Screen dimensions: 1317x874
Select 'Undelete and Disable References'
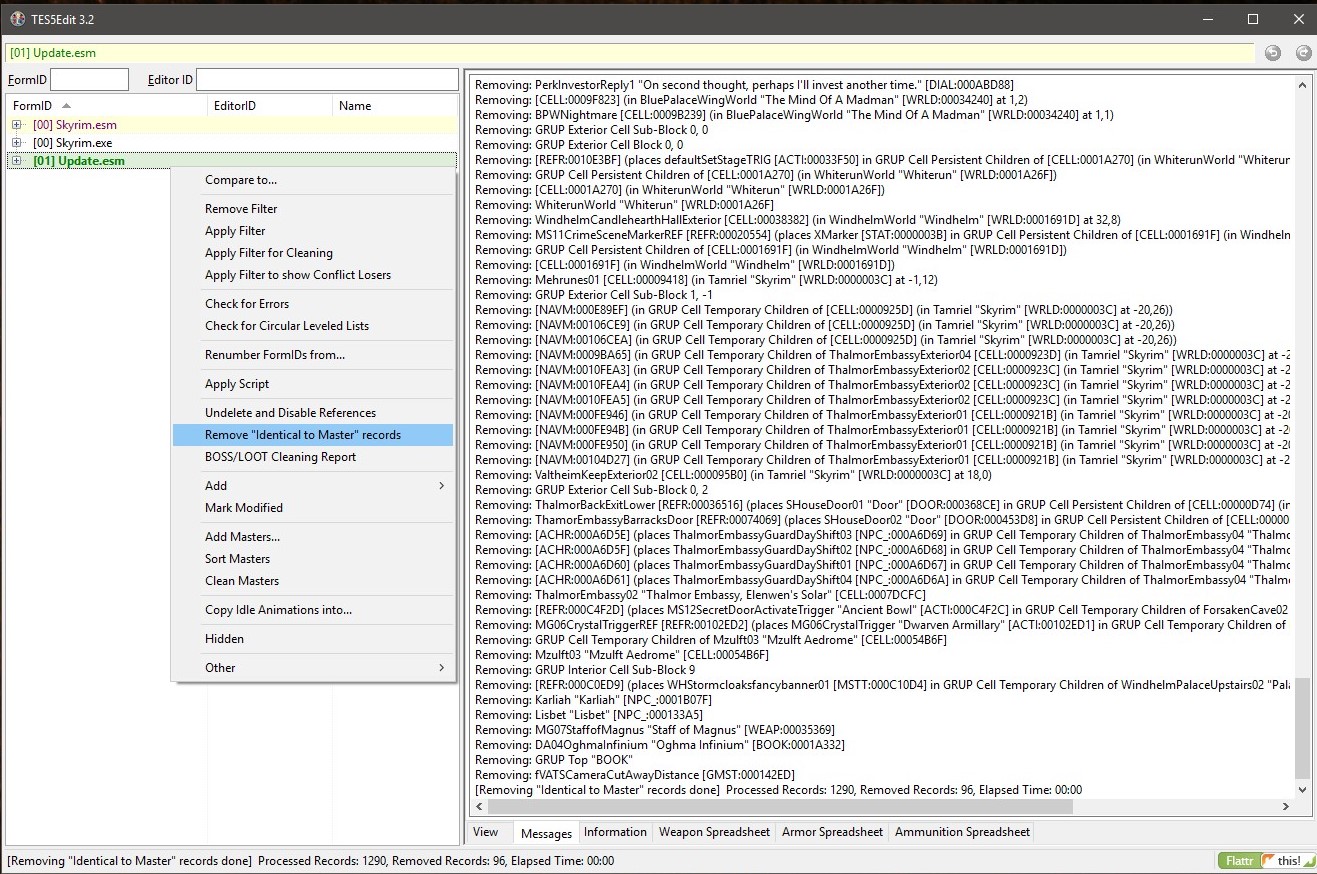pyautogui.click(x=313, y=413)
